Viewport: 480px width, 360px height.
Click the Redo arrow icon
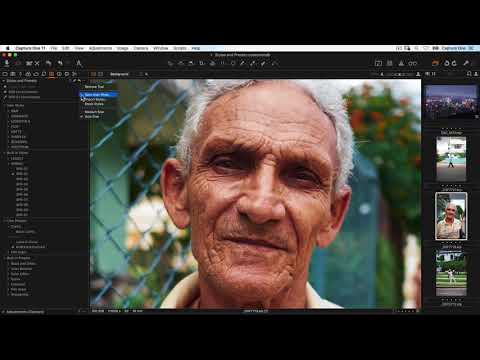pos(60,63)
